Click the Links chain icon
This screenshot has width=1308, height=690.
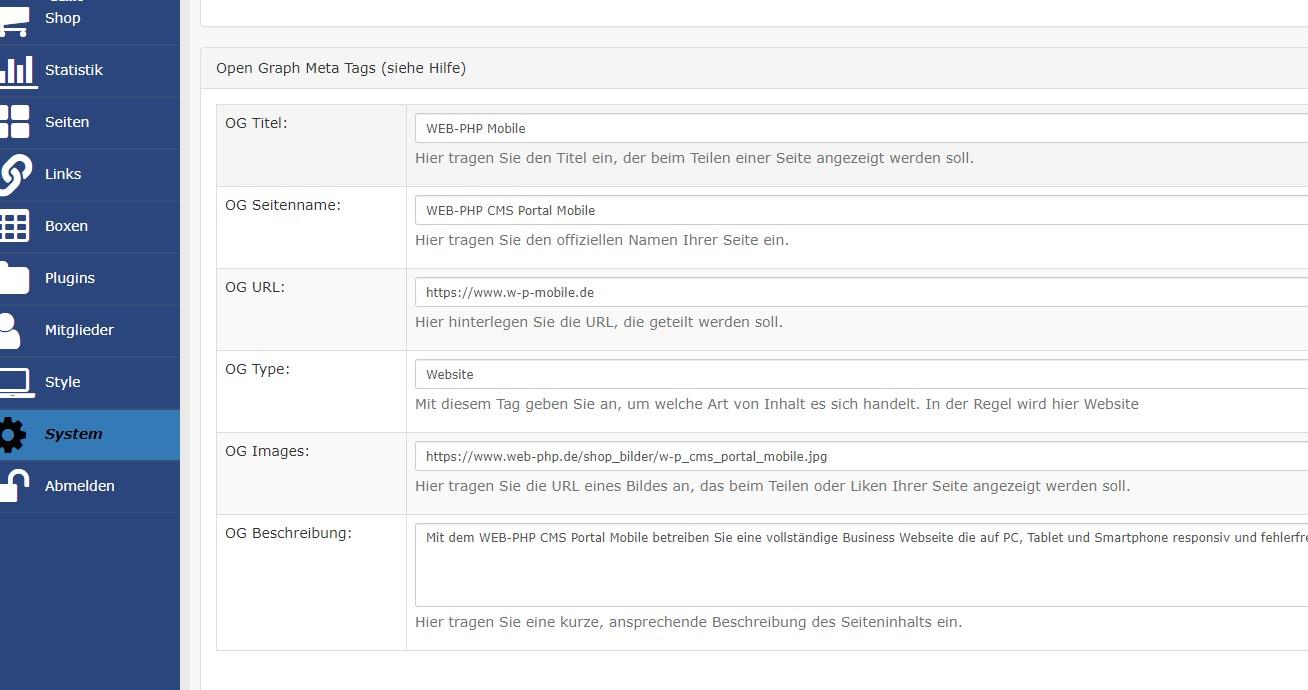pyautogui.click(x=14, y=174)
